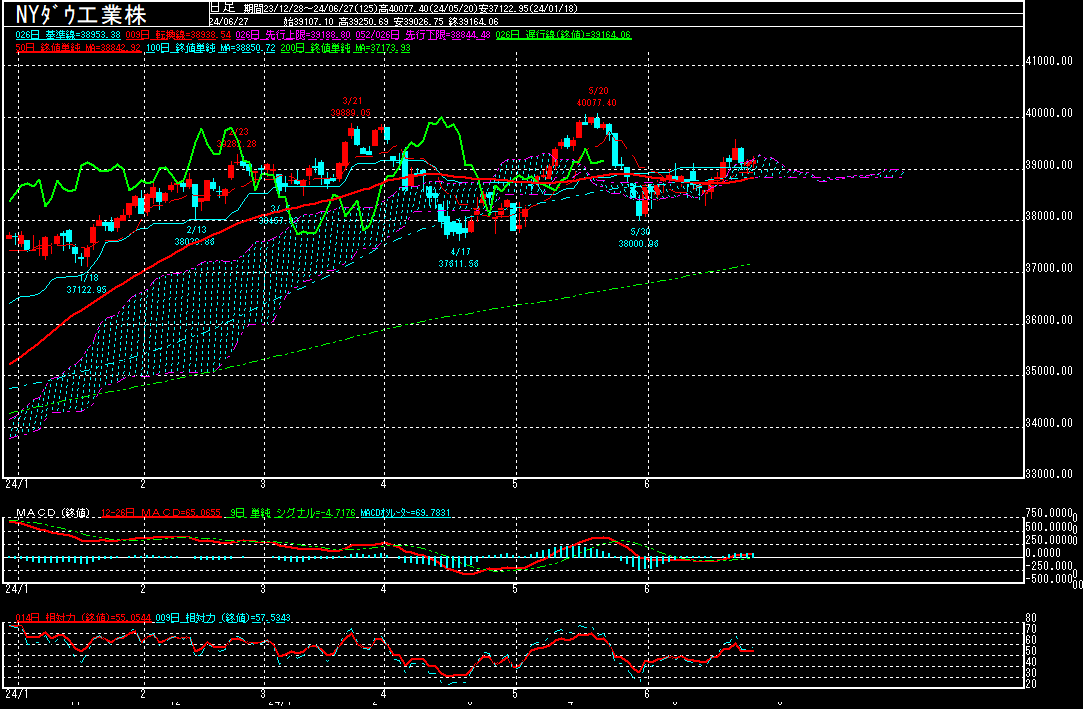Click price axis label '36000.00'
The height and width of the screenshot is (709, 1083).
pos(1049,319)
